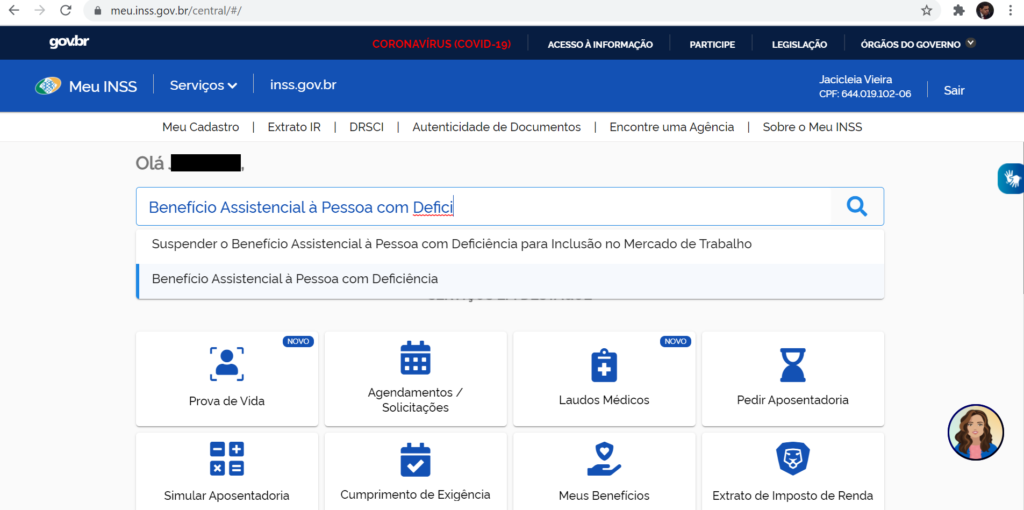Click the Meus Benefícios label
Image resolution: width=1024 pixels, height=510 pixels.
pyautogui.click(x=604, y=496)
